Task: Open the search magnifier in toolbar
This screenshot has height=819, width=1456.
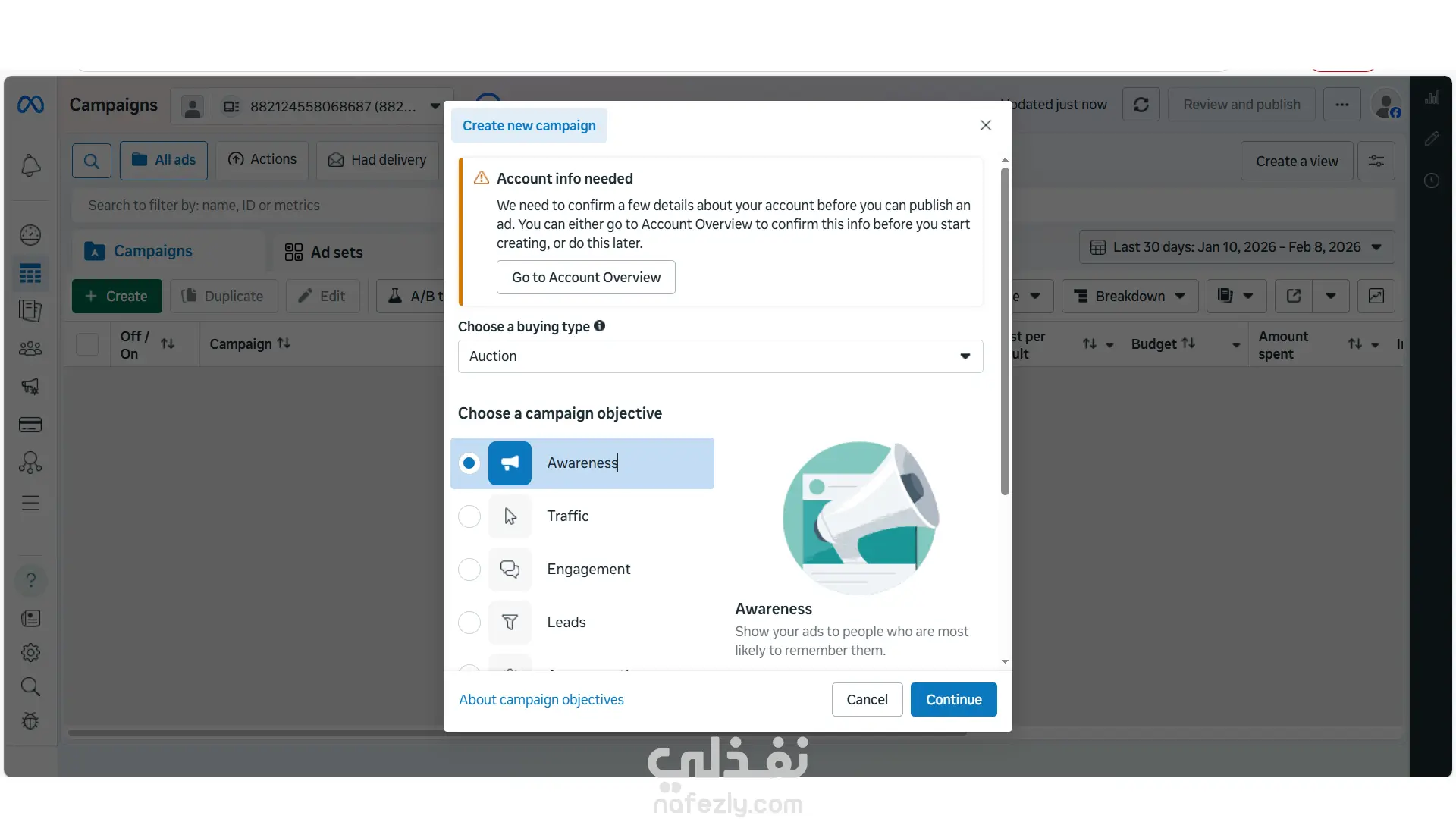Action: click(x=92, y=161)
